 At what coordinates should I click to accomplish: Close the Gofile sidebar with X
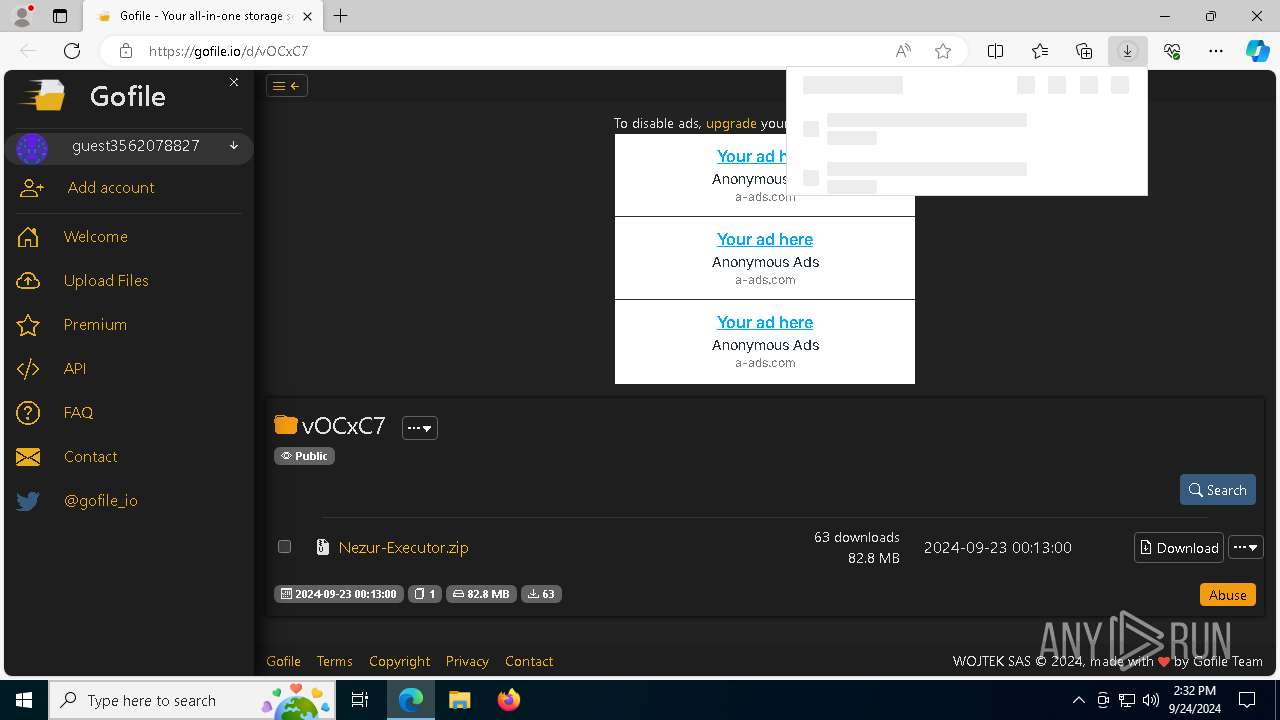coord(234,82)
